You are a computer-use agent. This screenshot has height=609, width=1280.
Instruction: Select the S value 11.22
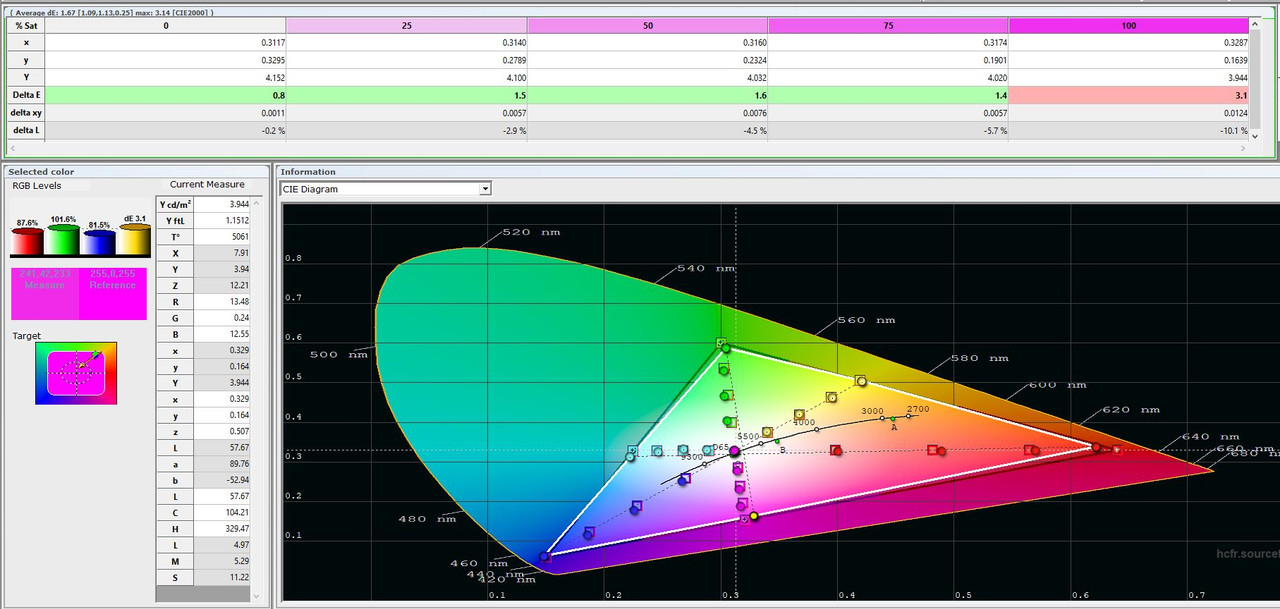point(221,577)
